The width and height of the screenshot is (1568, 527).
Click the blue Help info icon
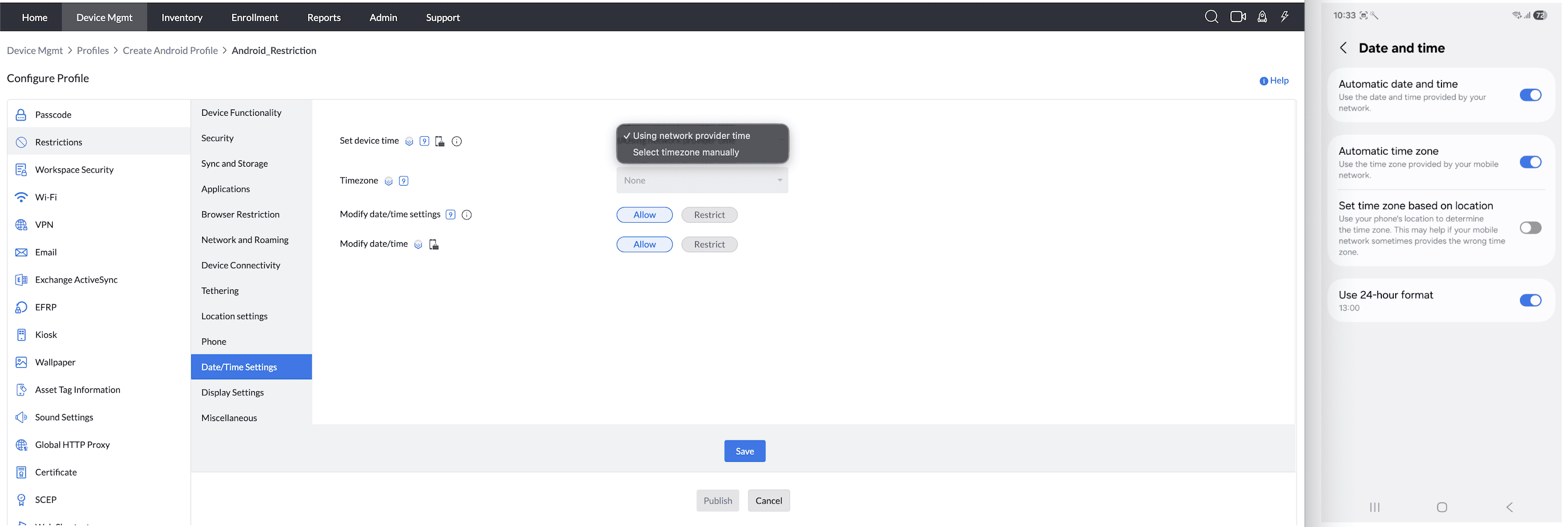click(x=1264, y=81)
